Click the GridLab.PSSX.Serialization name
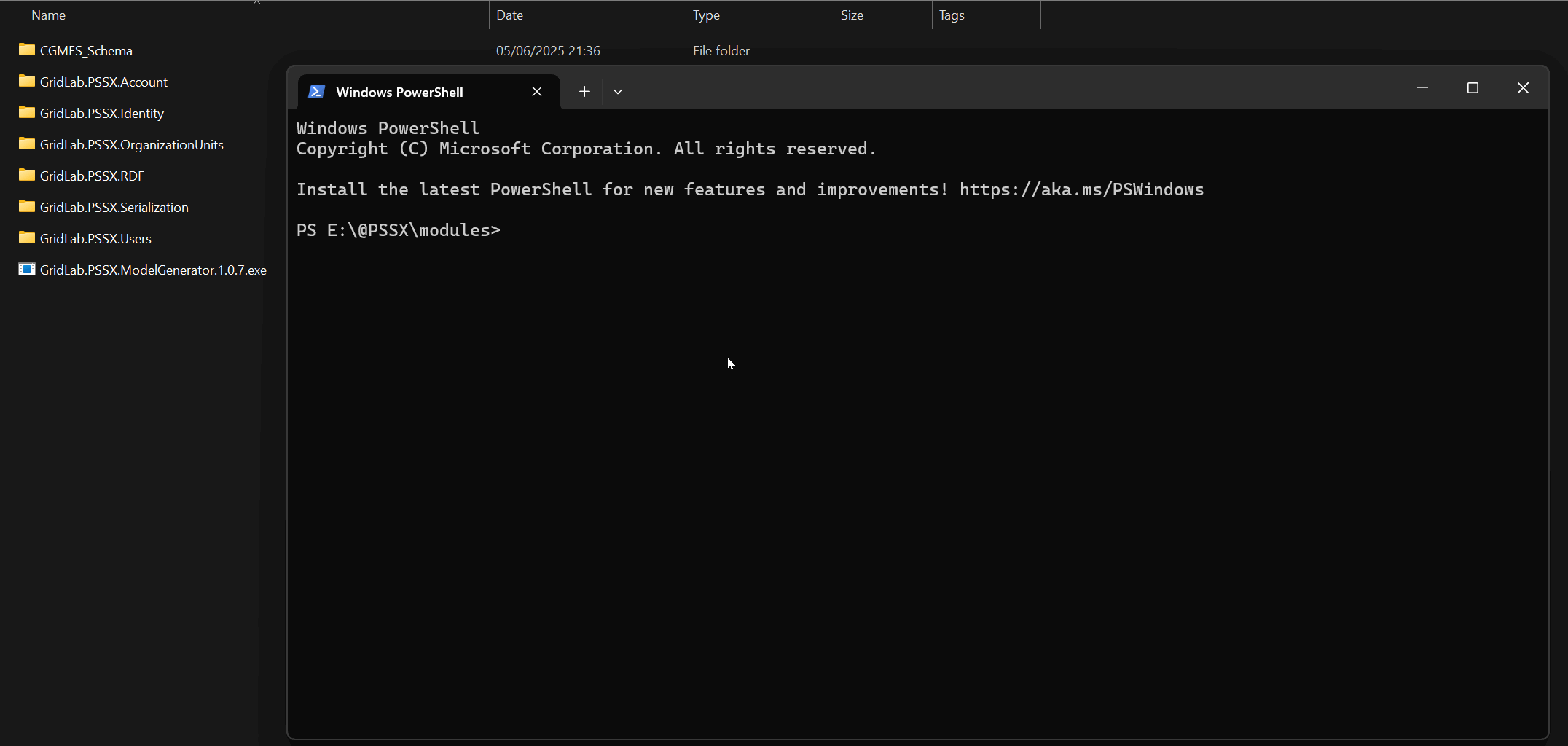The width and height of the screenshot is (1568, 746). coord(114,208)
